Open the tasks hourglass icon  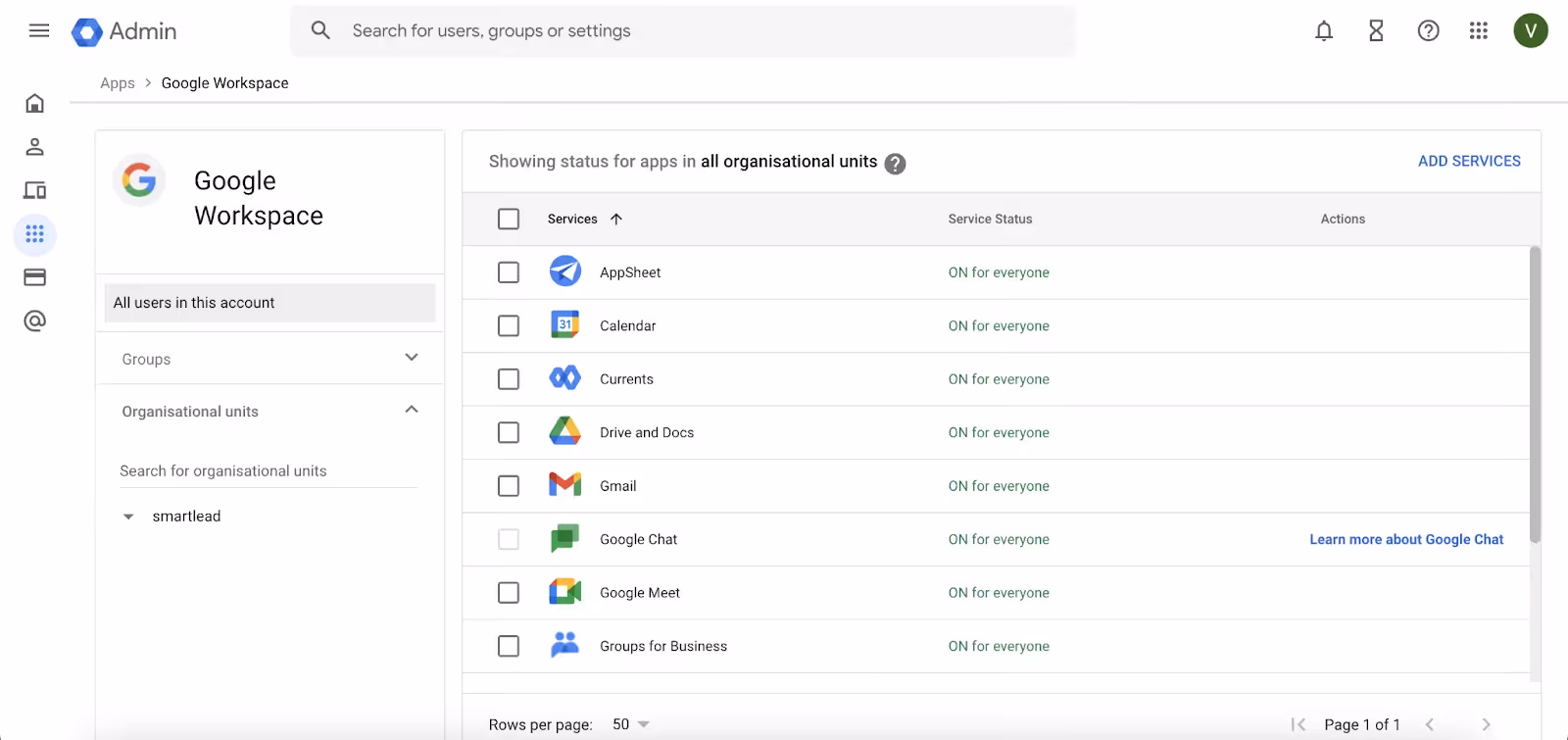[1376, 31]
